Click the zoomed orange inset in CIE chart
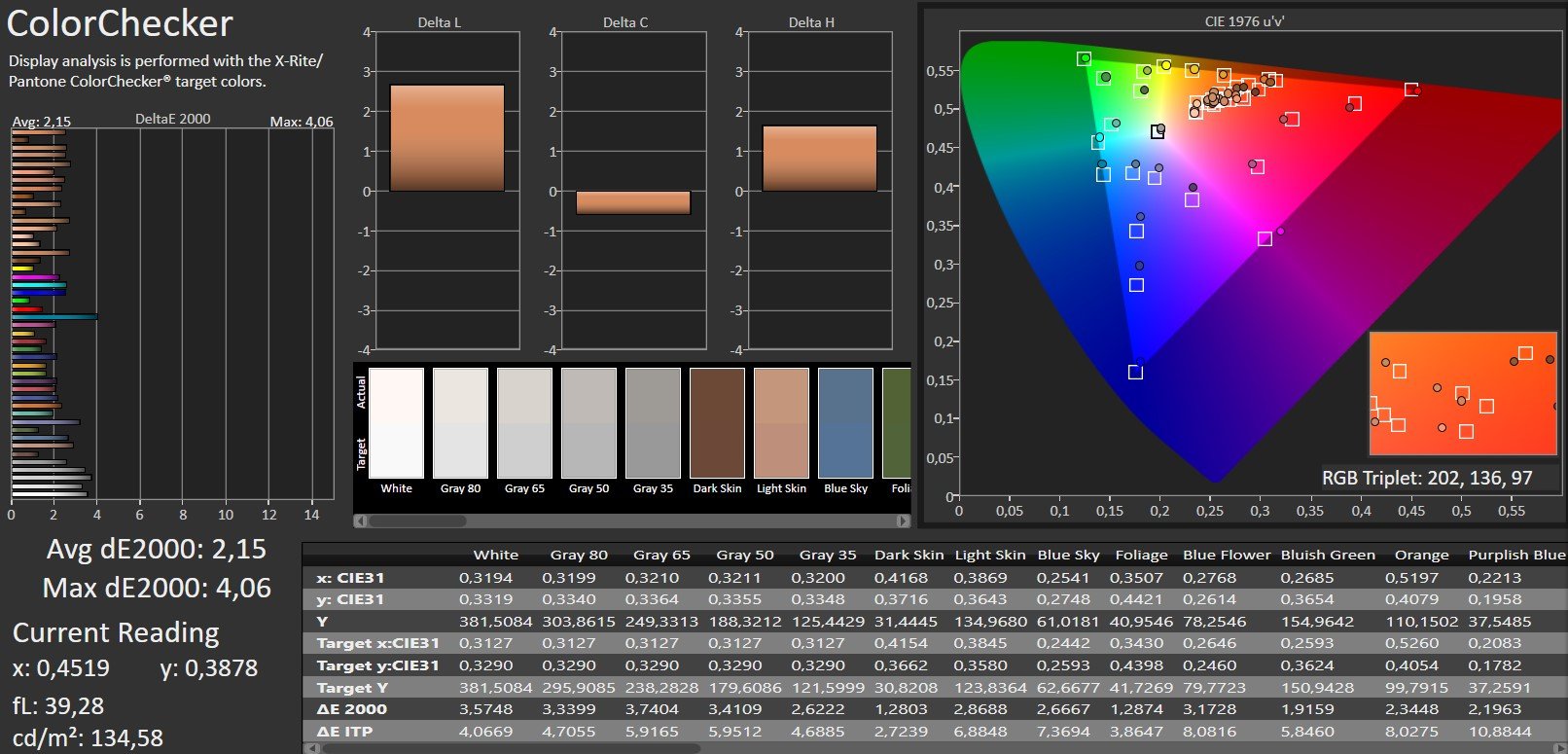The image size is (1568, 754). 1462,394
